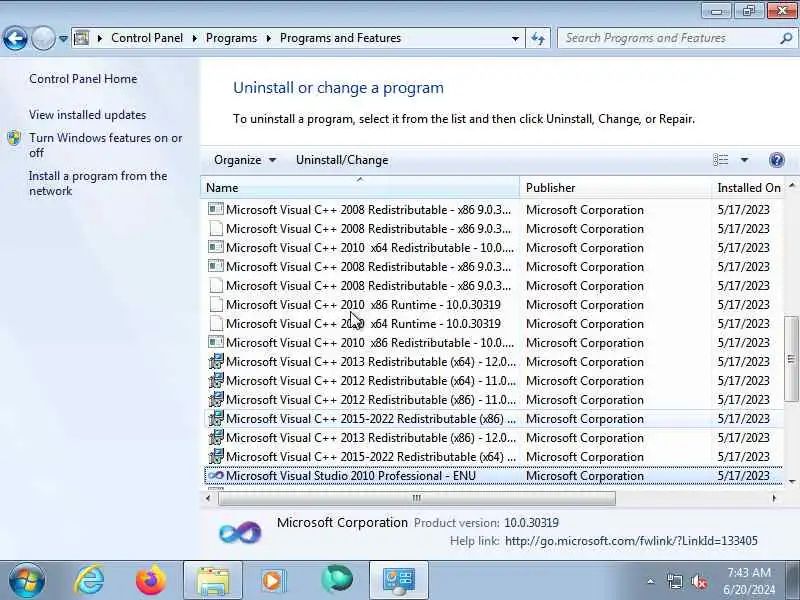
Task: Open Help with the question mark icon
Action: click(777, 160)
